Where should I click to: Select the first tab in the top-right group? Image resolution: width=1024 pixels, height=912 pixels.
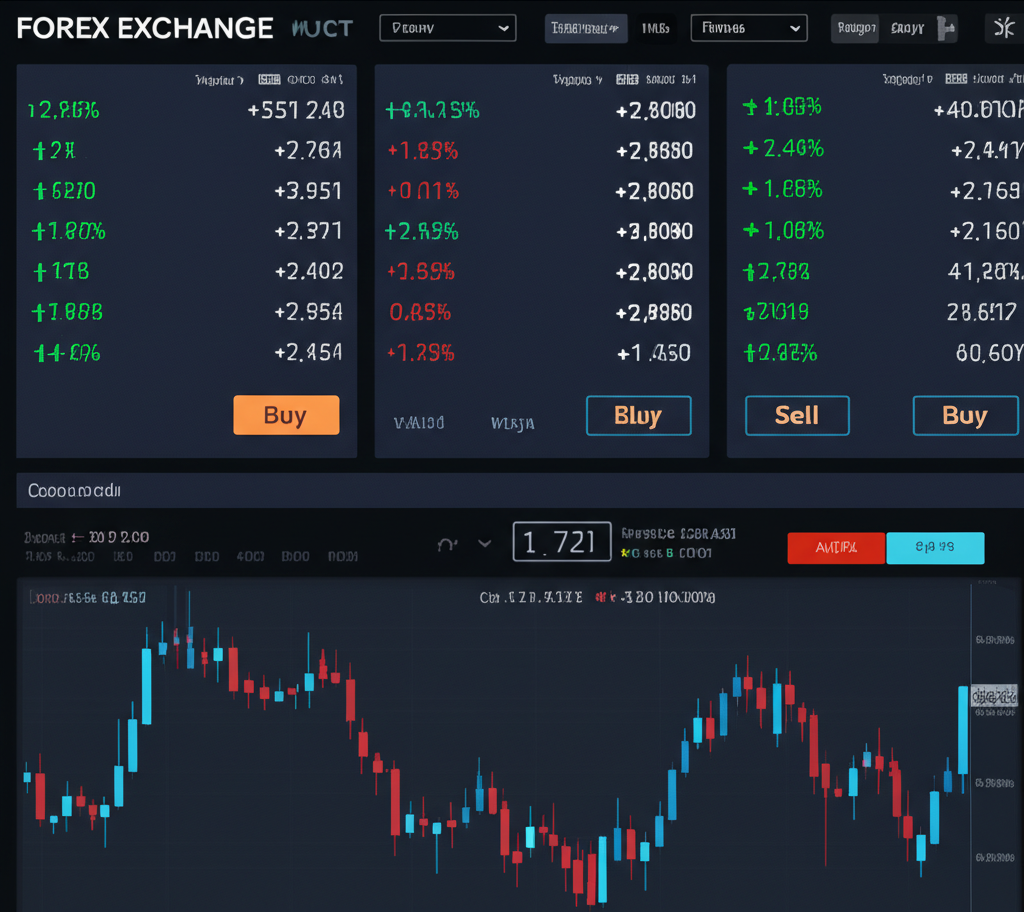[x=855, y=28]
